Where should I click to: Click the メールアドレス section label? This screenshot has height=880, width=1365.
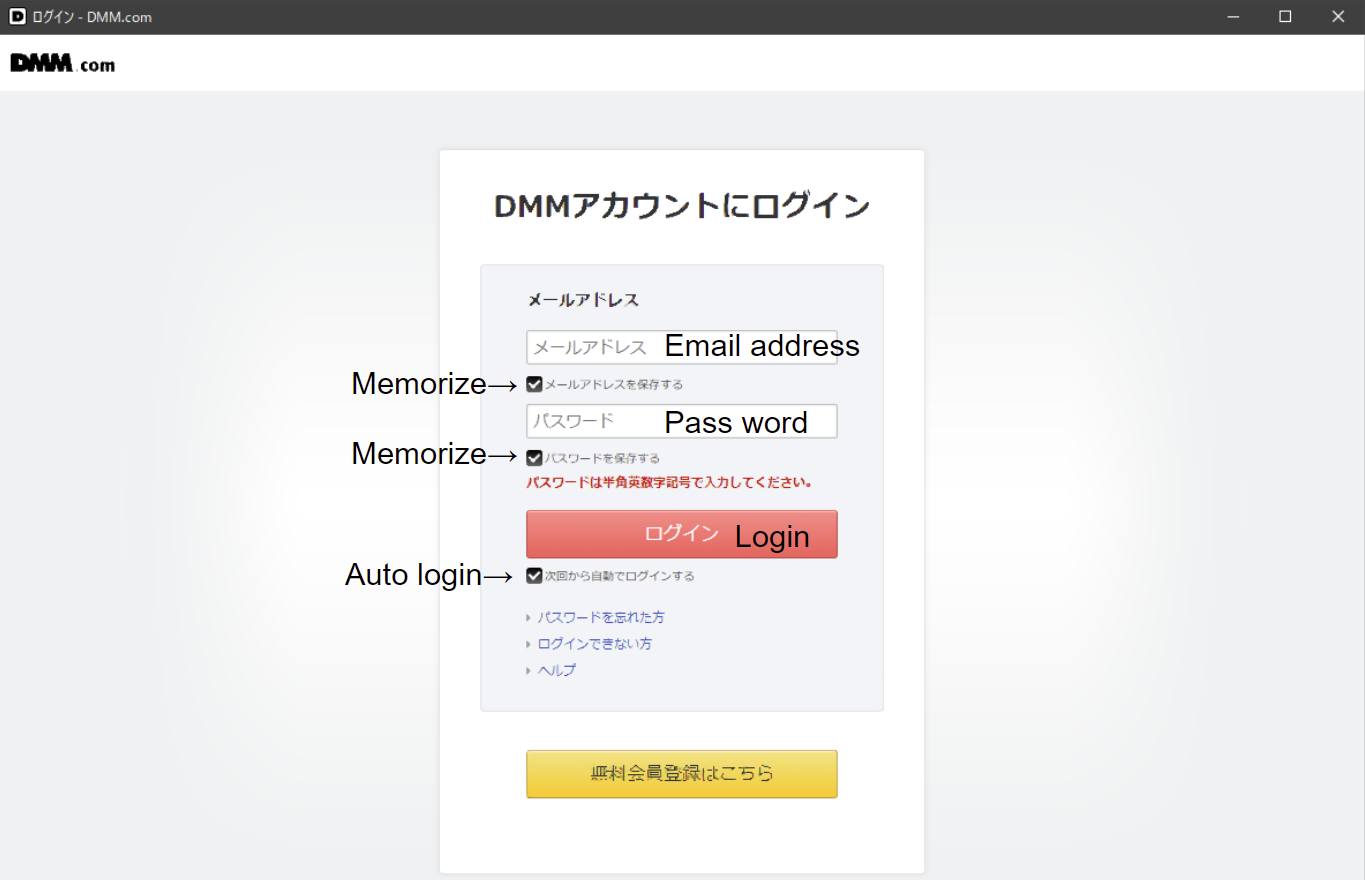tap(583, 299)
